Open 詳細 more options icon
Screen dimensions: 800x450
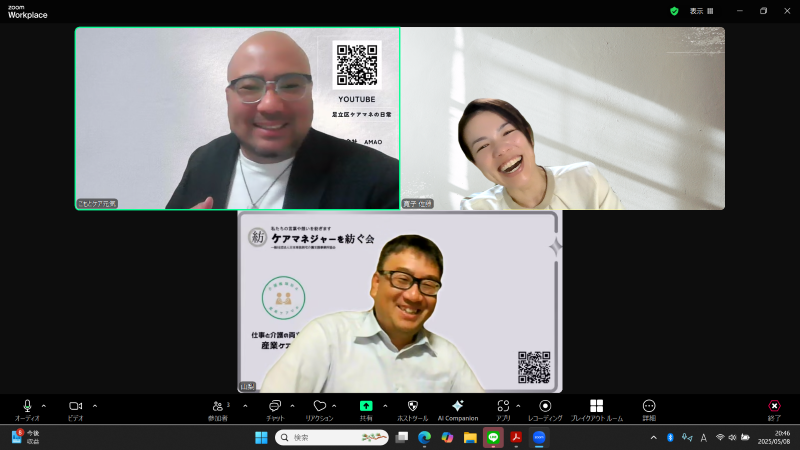649,406
